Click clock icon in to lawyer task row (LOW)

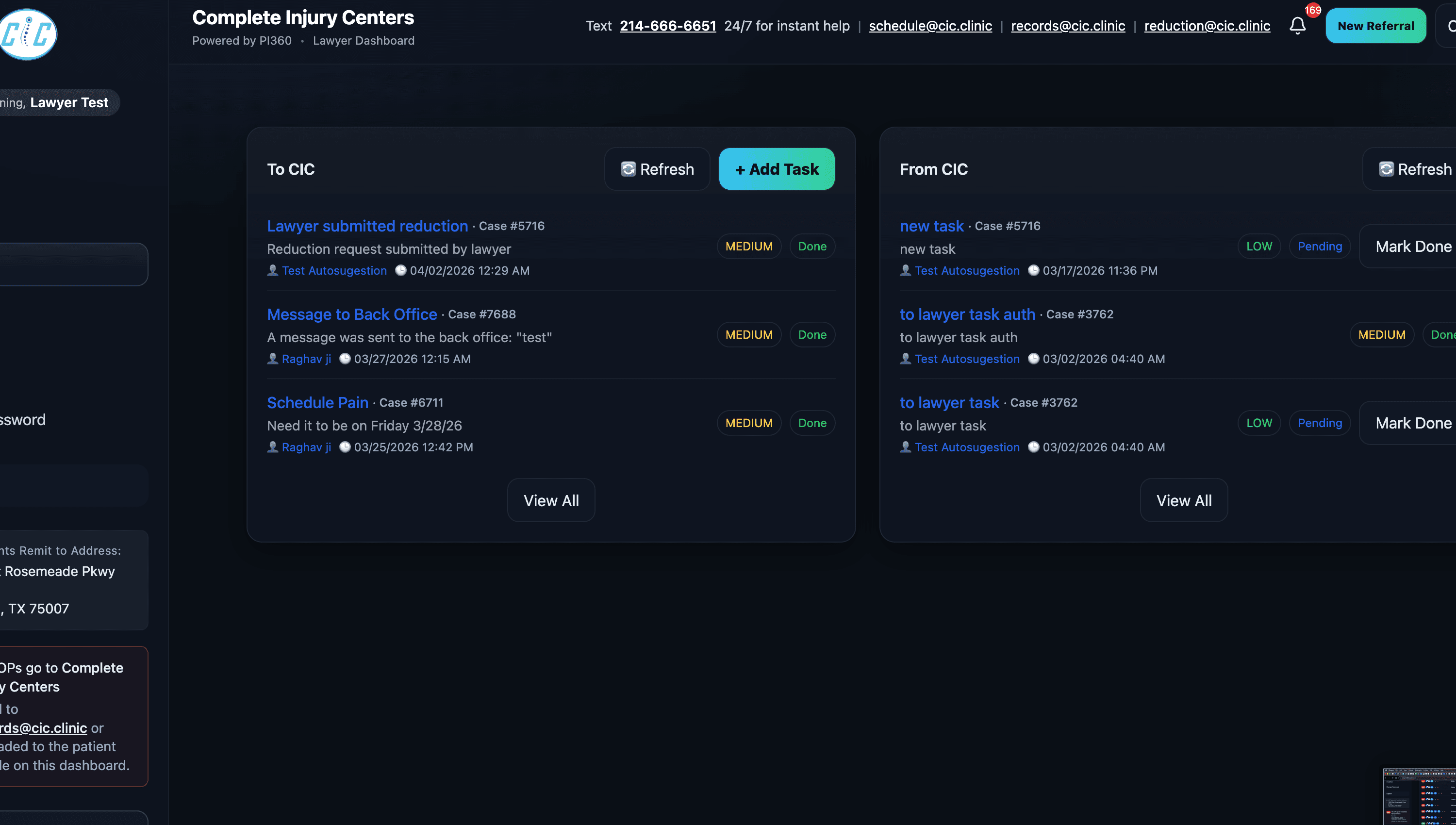pyautogui.click(x=1033, y=447)
